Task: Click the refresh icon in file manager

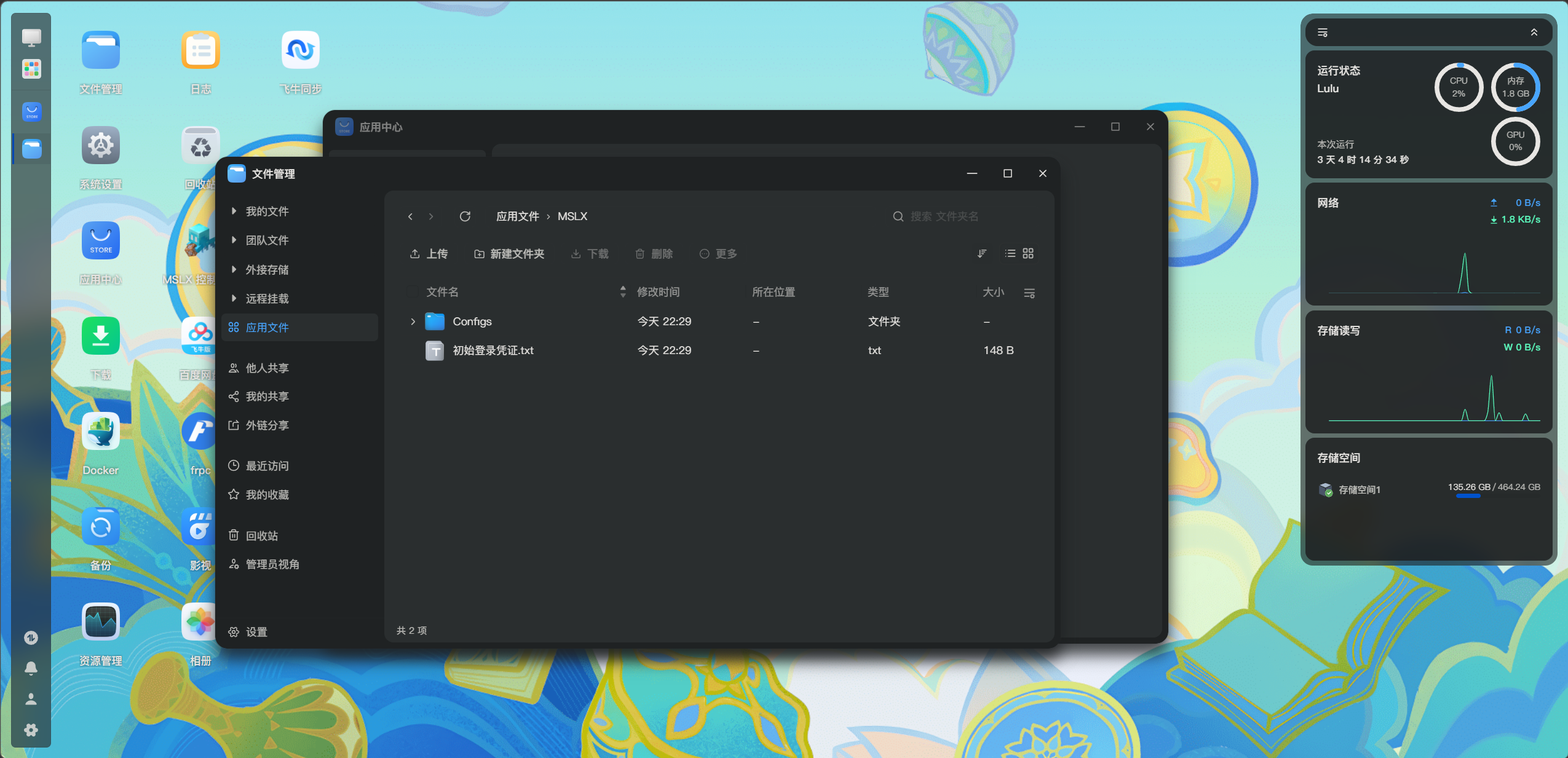Action: (x=465, y=216)
